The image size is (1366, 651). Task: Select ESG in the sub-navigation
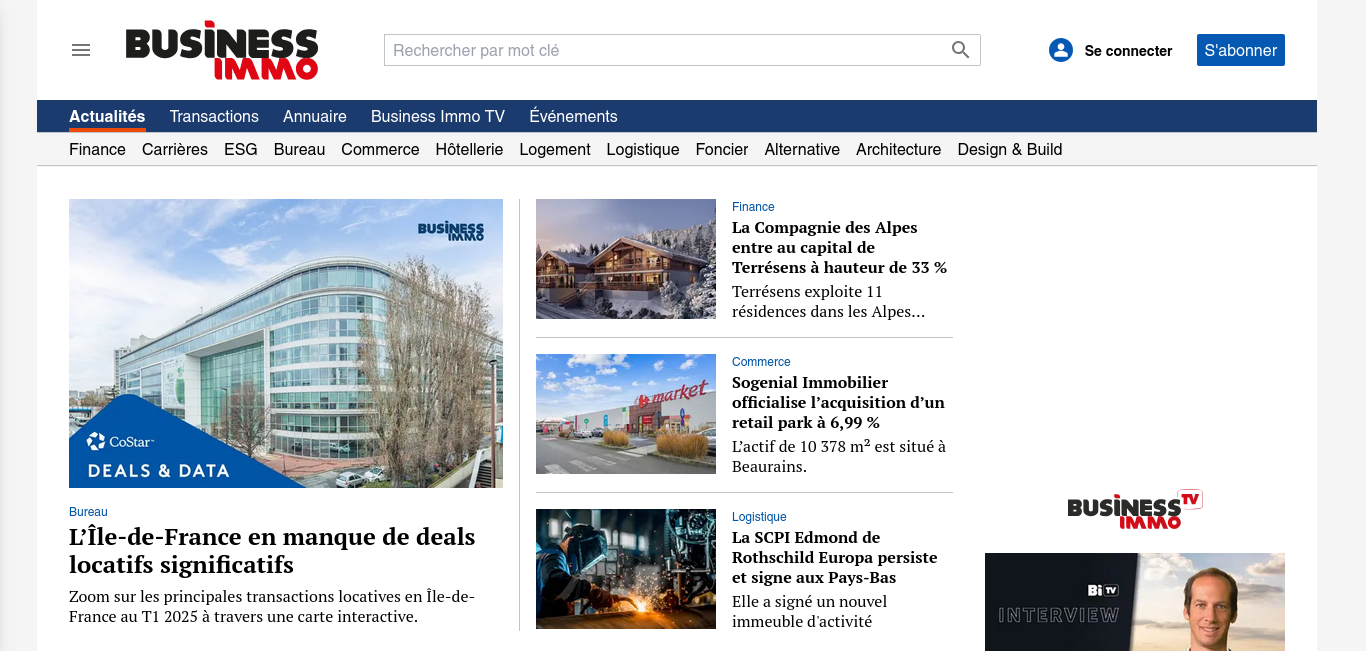[x=241, y=149]
